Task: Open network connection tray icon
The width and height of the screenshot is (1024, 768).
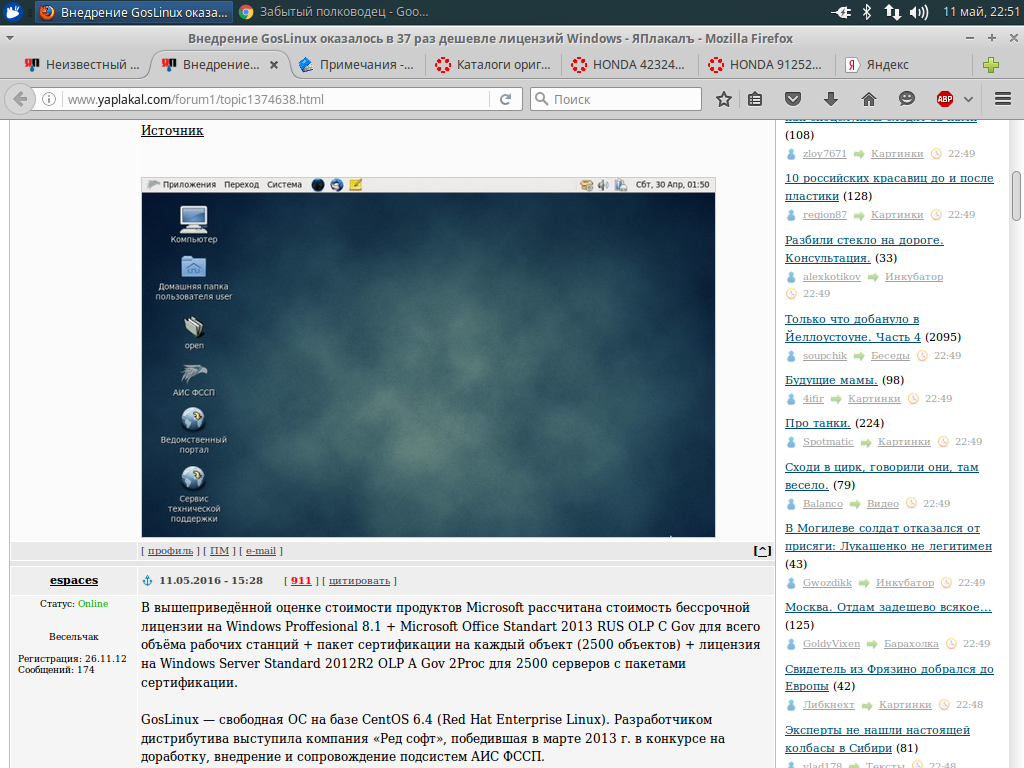Action: [892, 12]
